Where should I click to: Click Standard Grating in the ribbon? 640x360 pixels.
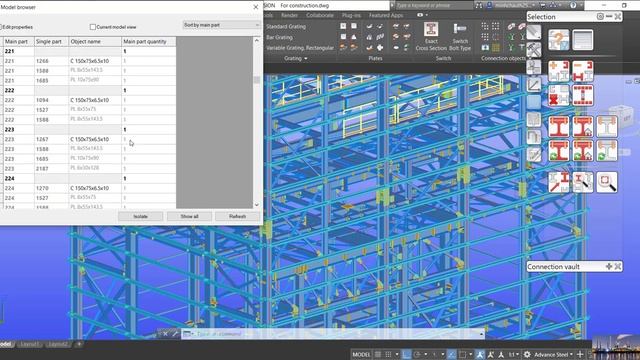tap(286, 27)
